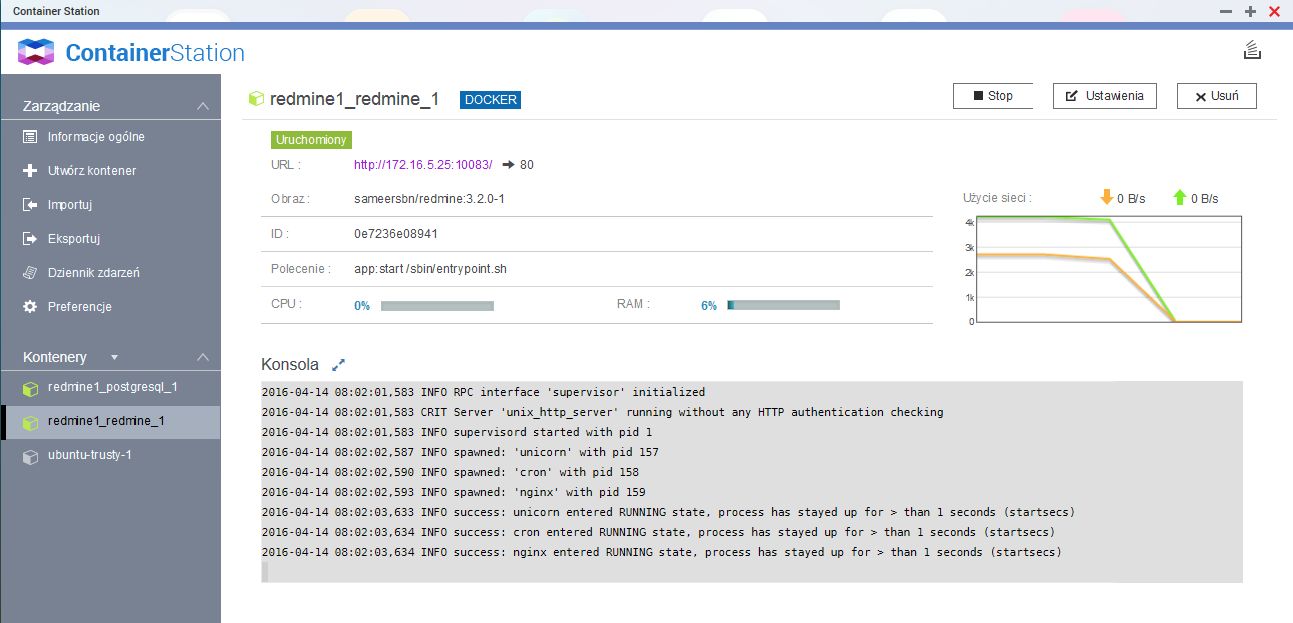Click the orange download arrow icon

click(x=1107, y=198)
